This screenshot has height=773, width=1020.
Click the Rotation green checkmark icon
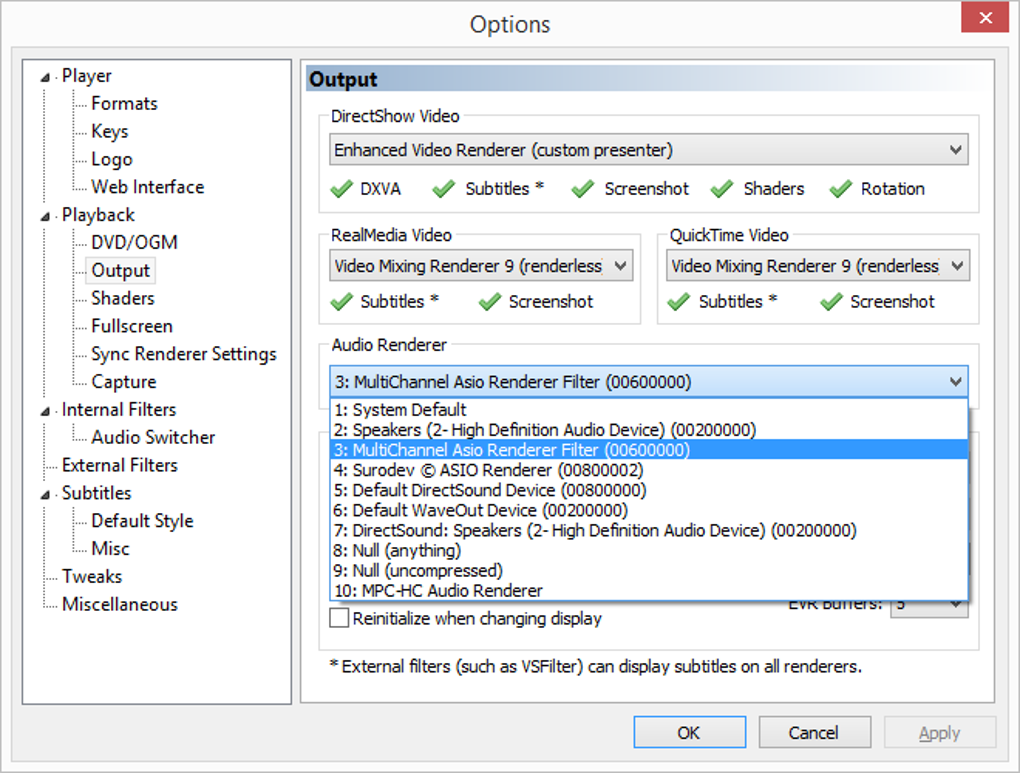[841, 189]
